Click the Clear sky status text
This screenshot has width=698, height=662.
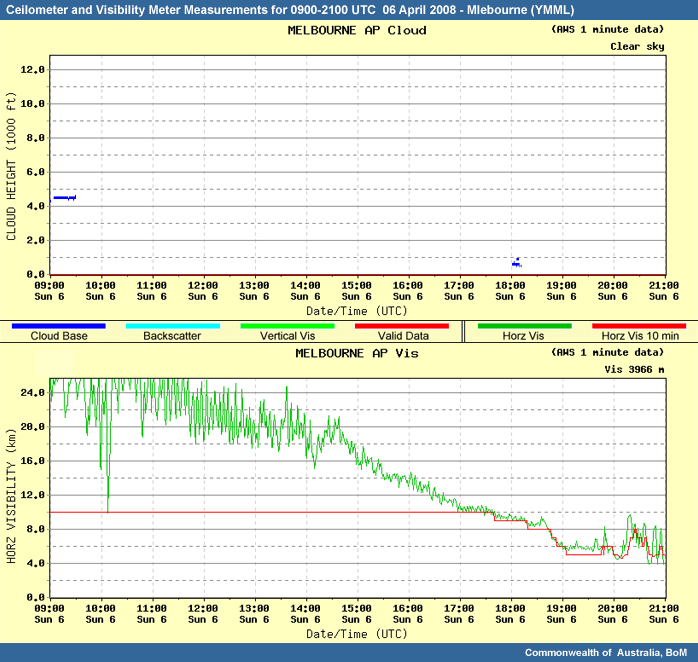(x=637, y=47)
